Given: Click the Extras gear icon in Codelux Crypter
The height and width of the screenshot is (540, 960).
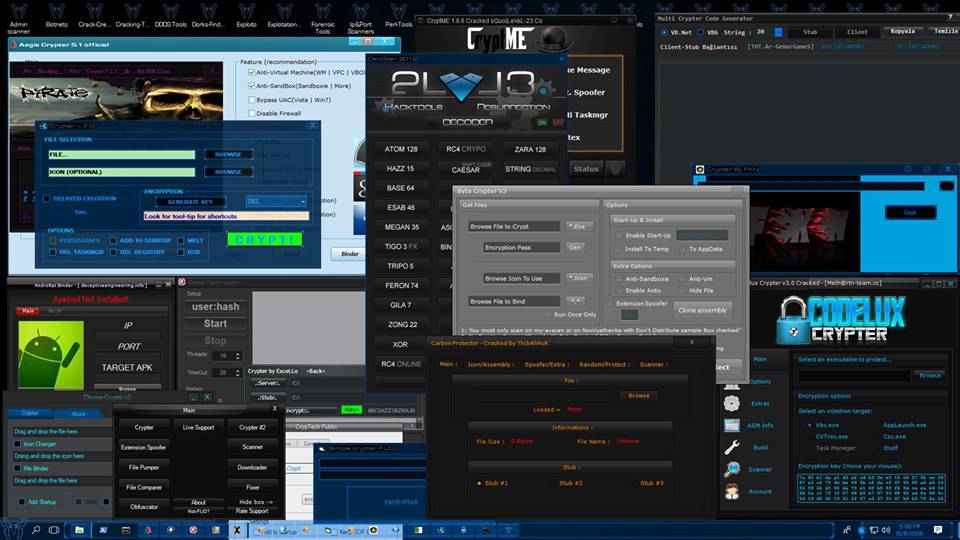Looking at the screenshot, I should coord(732,403).
